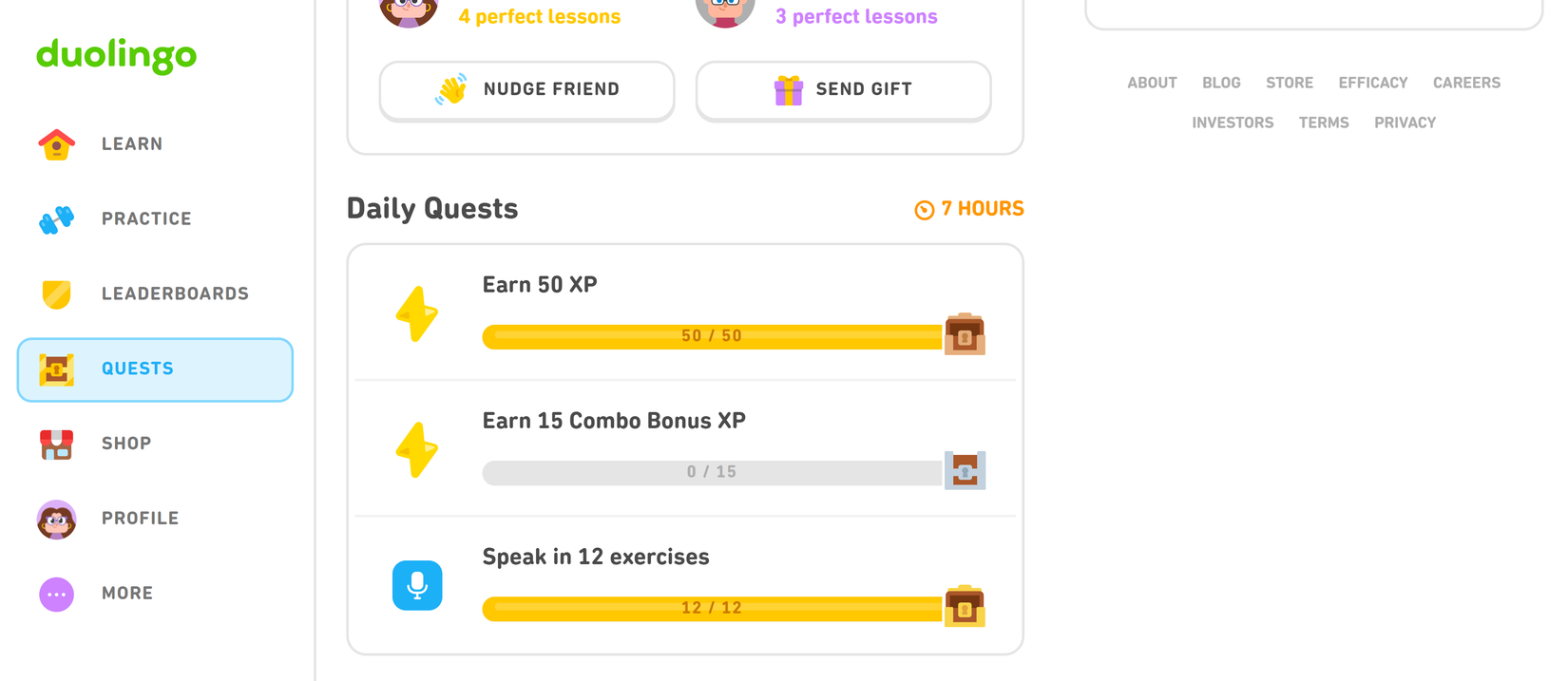The width and height of the screenshot is (1568, 681).
Task: Click the Duolingo logo
Action: [116, 56]
